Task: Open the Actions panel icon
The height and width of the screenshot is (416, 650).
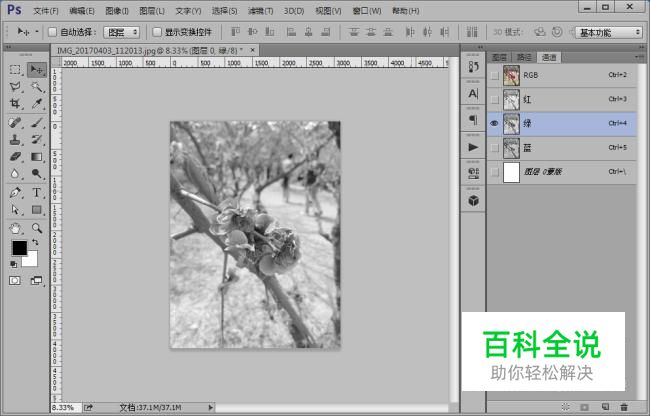Action: point(473,147)
